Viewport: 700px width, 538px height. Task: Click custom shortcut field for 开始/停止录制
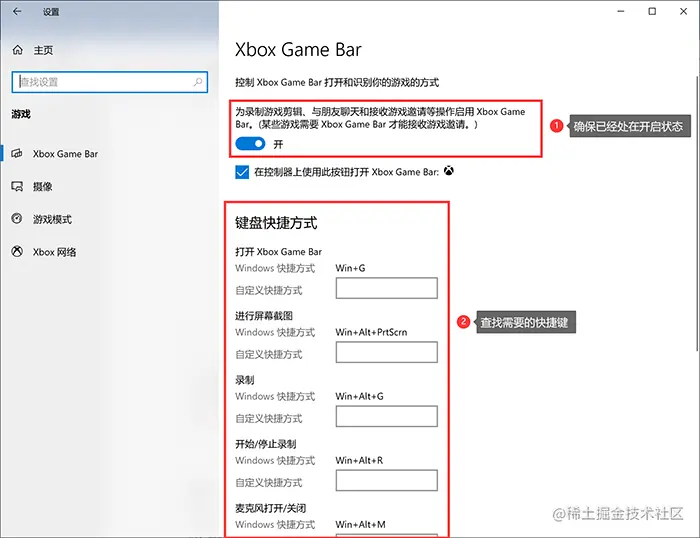[x=387, y=480]
